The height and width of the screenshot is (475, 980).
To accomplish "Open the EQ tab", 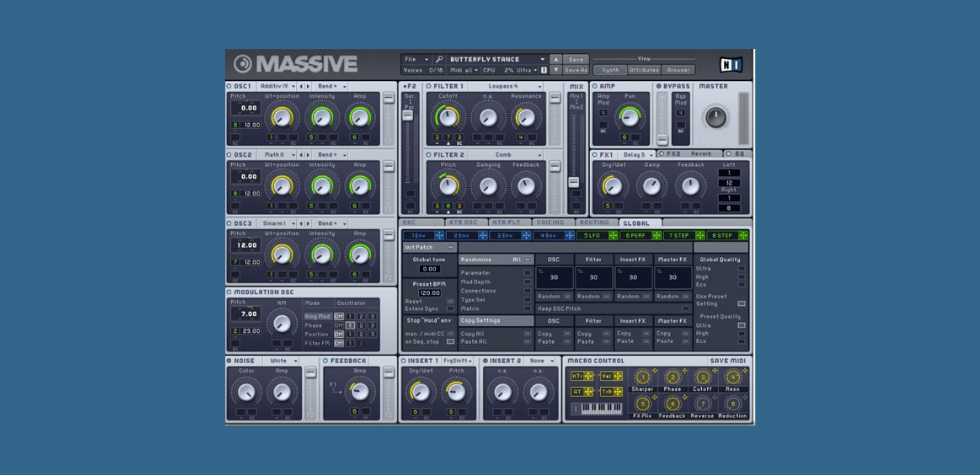I will (738, 154).
